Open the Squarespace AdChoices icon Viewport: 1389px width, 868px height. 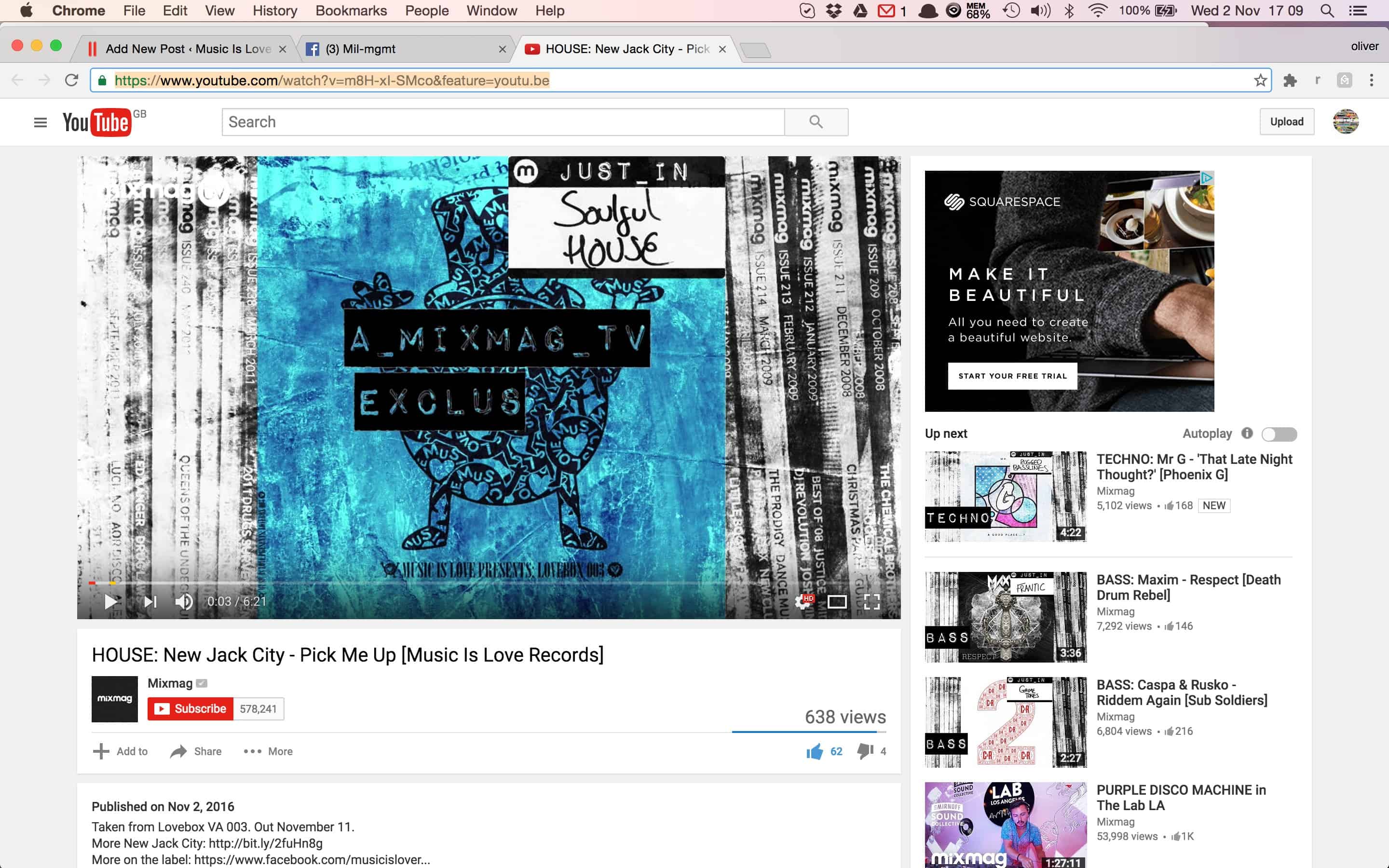click(x=1207, y=178)
